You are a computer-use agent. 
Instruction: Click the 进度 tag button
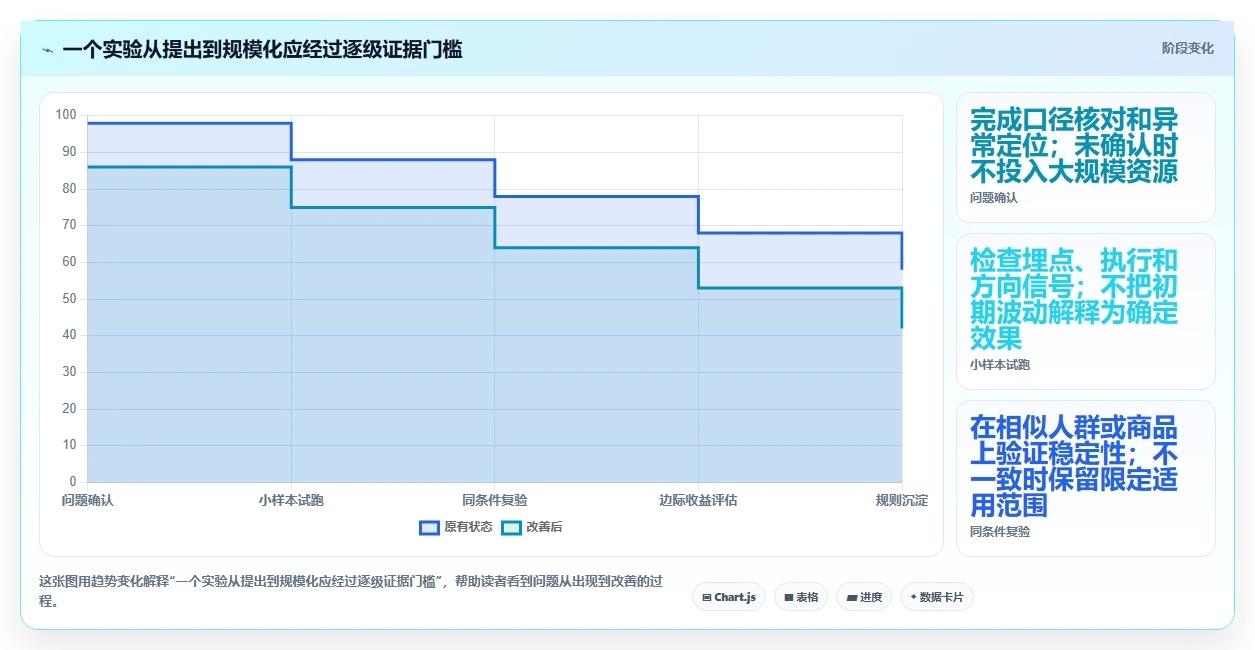point(864,597)
